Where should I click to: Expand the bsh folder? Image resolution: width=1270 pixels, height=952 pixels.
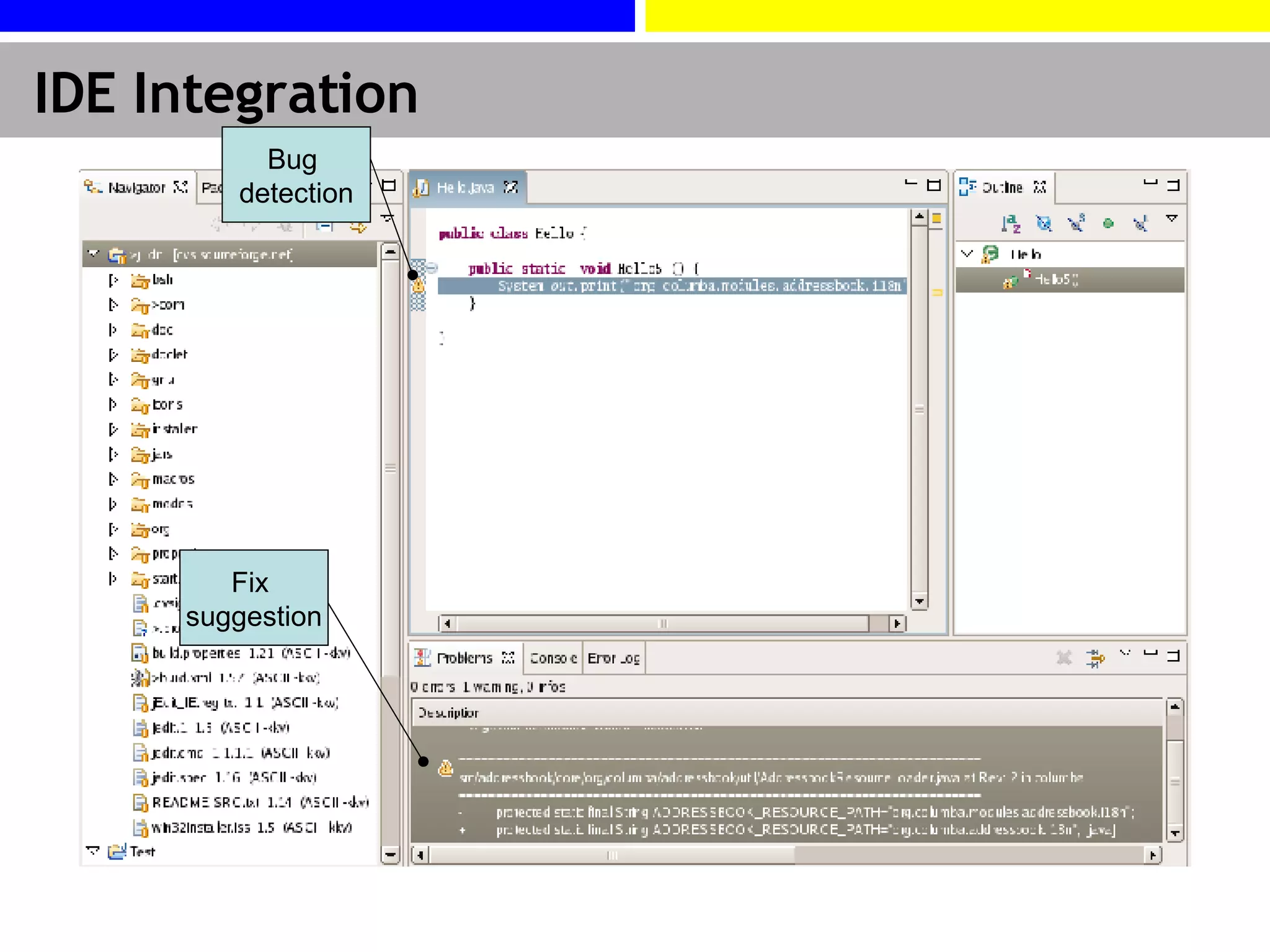pos(113,280)
